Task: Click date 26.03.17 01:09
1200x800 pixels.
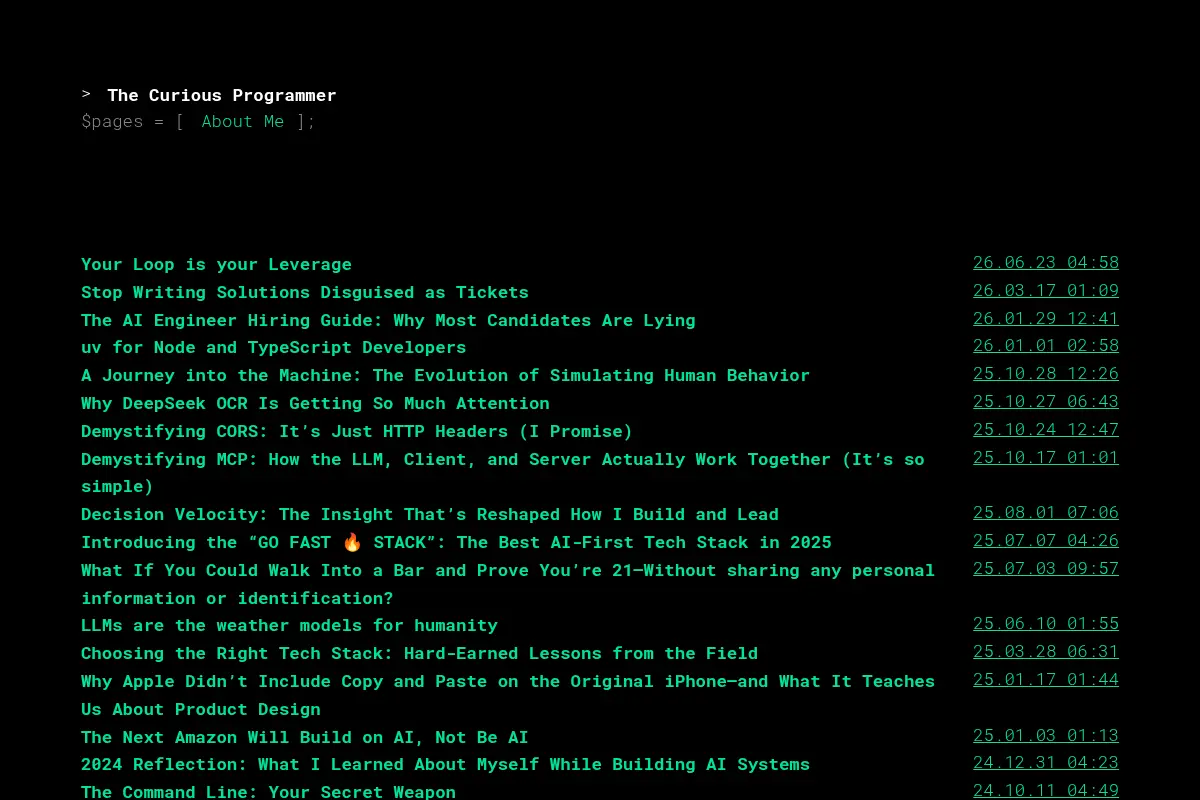Action: tap(1046, 290)
